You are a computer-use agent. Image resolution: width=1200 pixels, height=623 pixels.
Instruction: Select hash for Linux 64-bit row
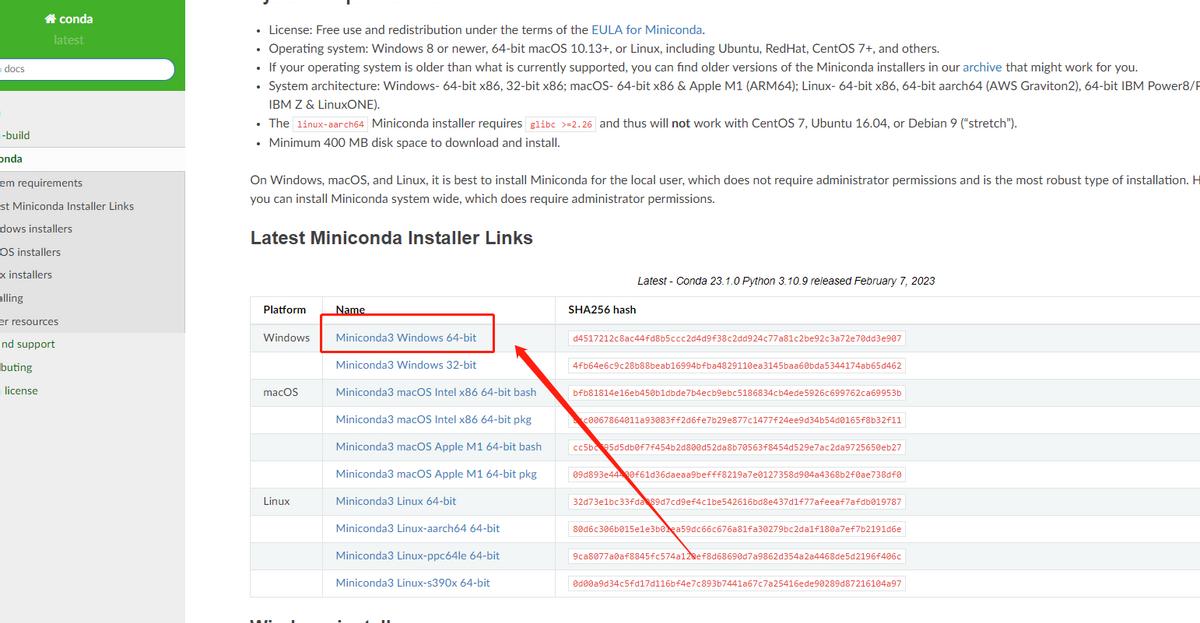click(737, 502)
